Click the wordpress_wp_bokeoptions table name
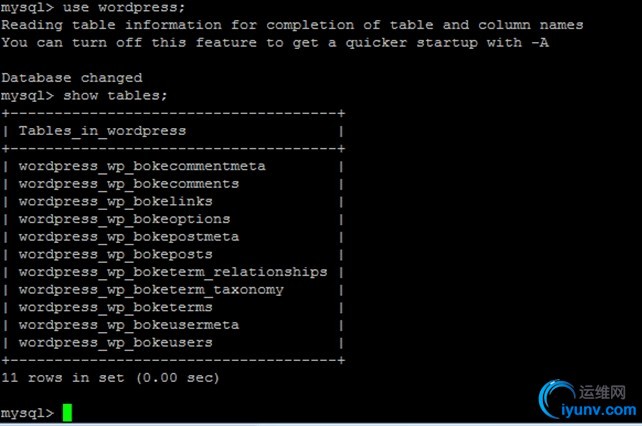This screenshot has width=642, height=426. click(x=124, y=219)
